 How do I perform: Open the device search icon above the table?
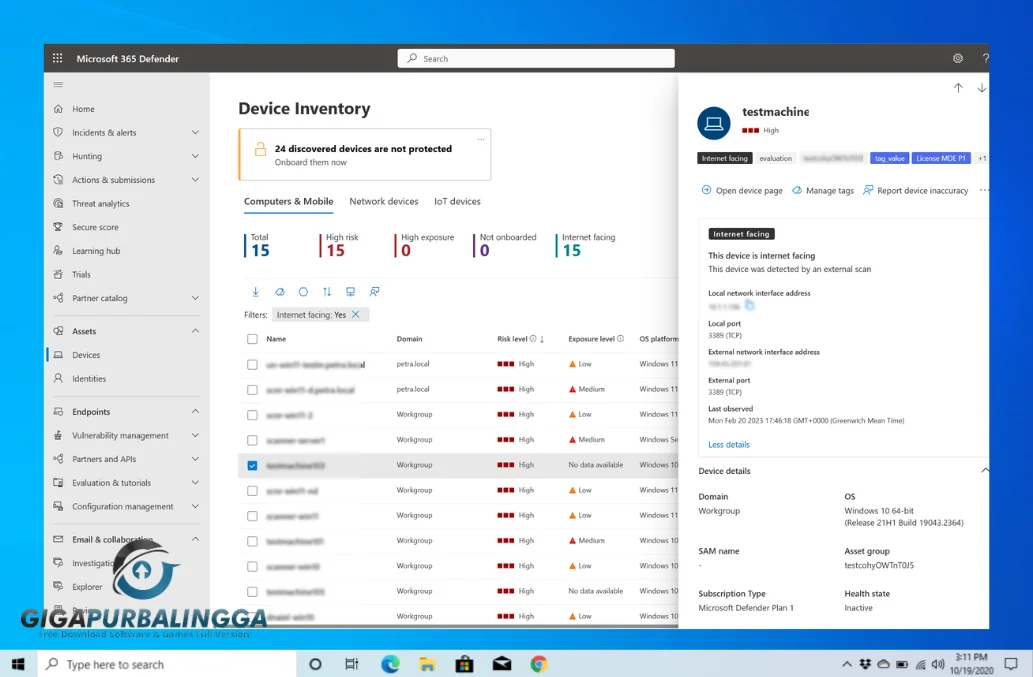[x=374, y=291]
